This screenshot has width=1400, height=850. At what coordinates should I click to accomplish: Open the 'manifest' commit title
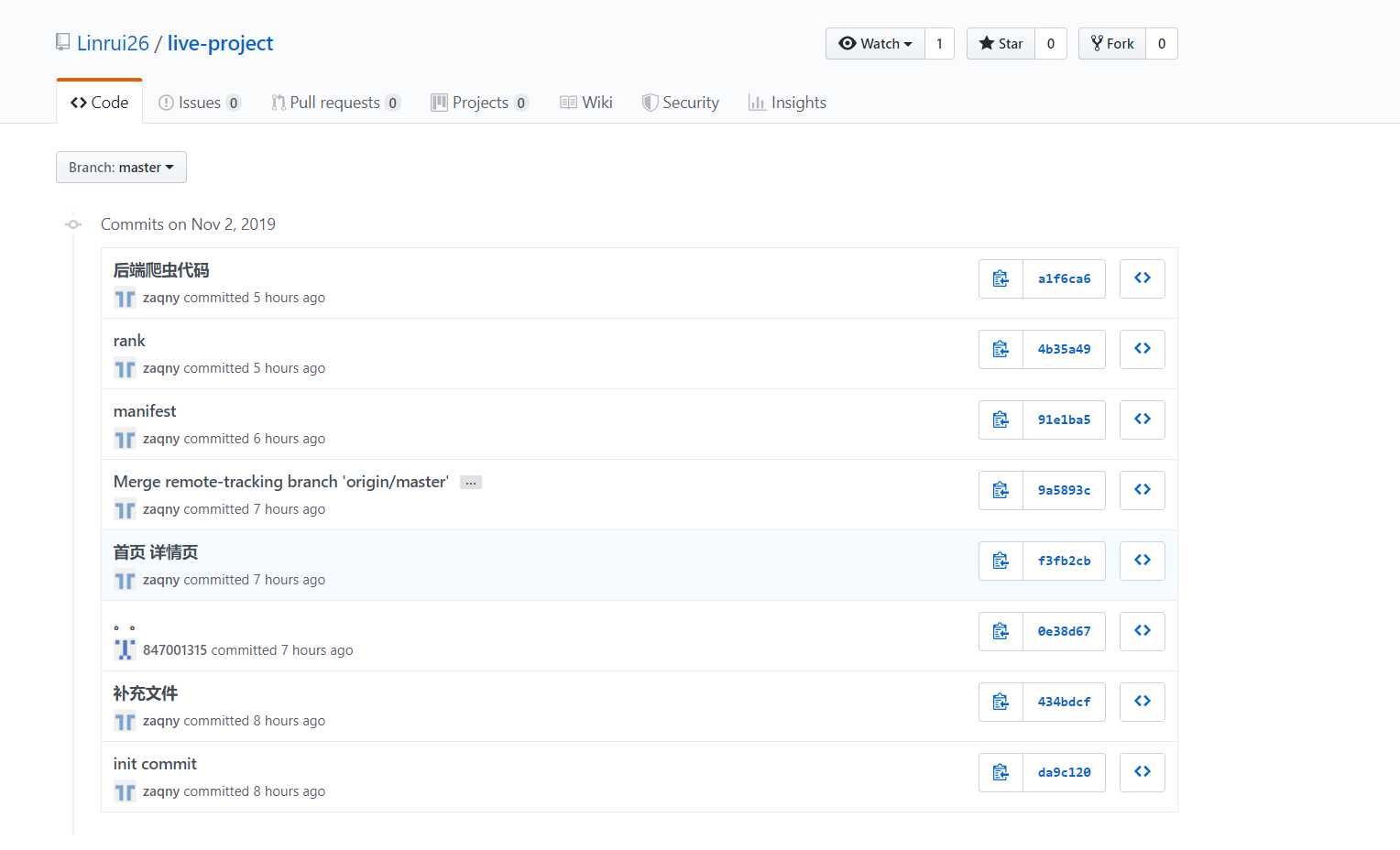tap(145, 411)
